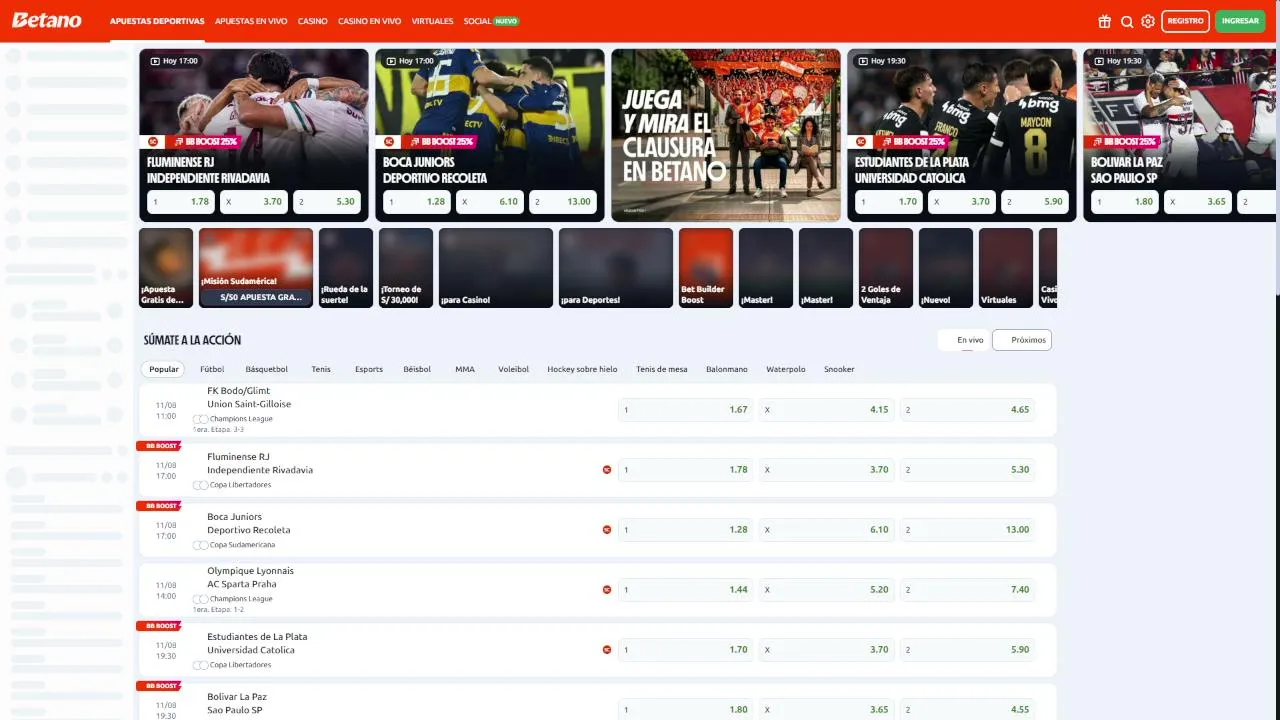The width and height of the screenshot is (1280, 720).
Task: Navigate to Virtuales
Action: tap(432, 21)
